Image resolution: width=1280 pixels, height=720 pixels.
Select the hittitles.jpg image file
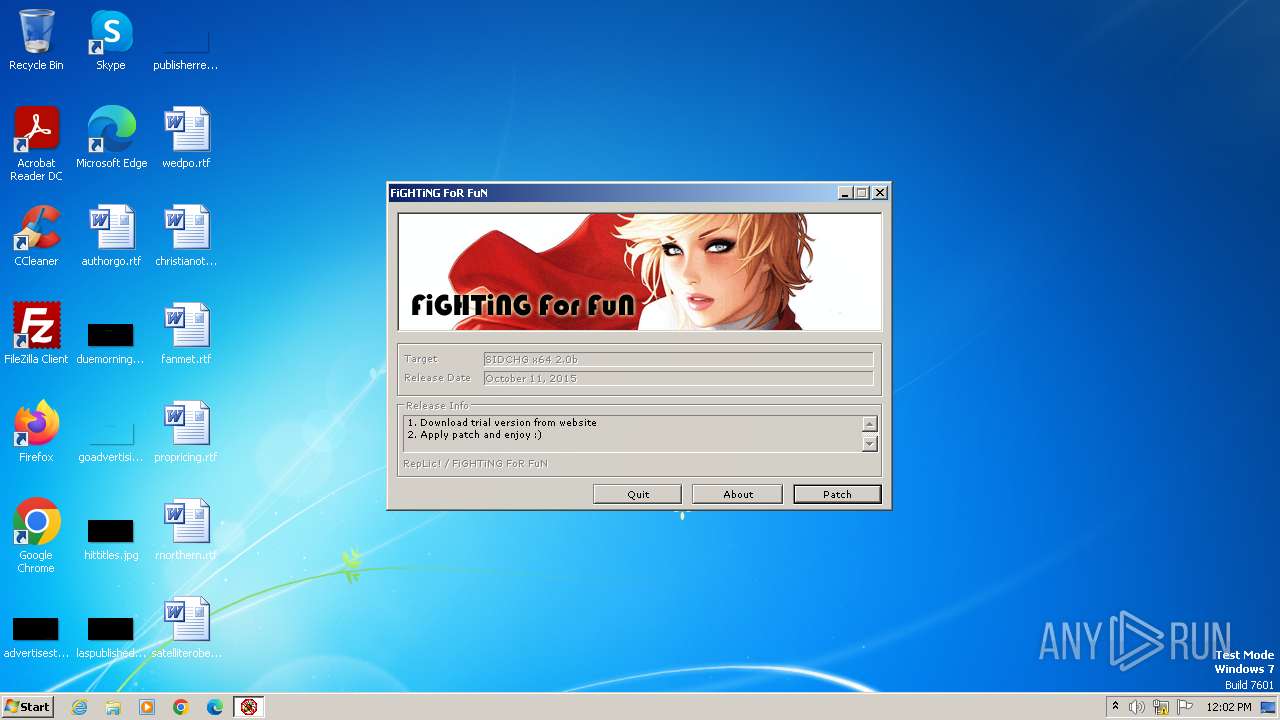click(x=111, y=538)
